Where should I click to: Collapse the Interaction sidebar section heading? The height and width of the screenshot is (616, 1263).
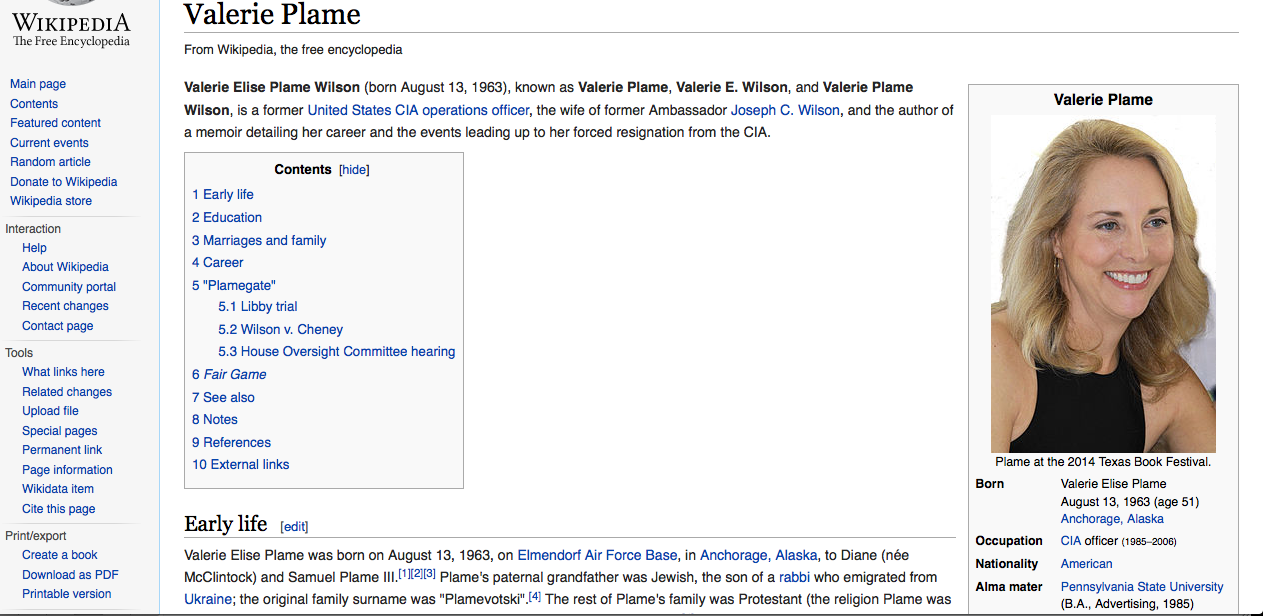33,229
